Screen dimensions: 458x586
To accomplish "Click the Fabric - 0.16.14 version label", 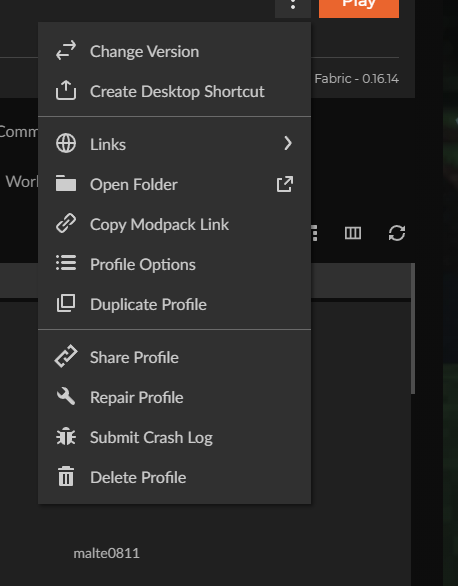I will tap(356, 79).
